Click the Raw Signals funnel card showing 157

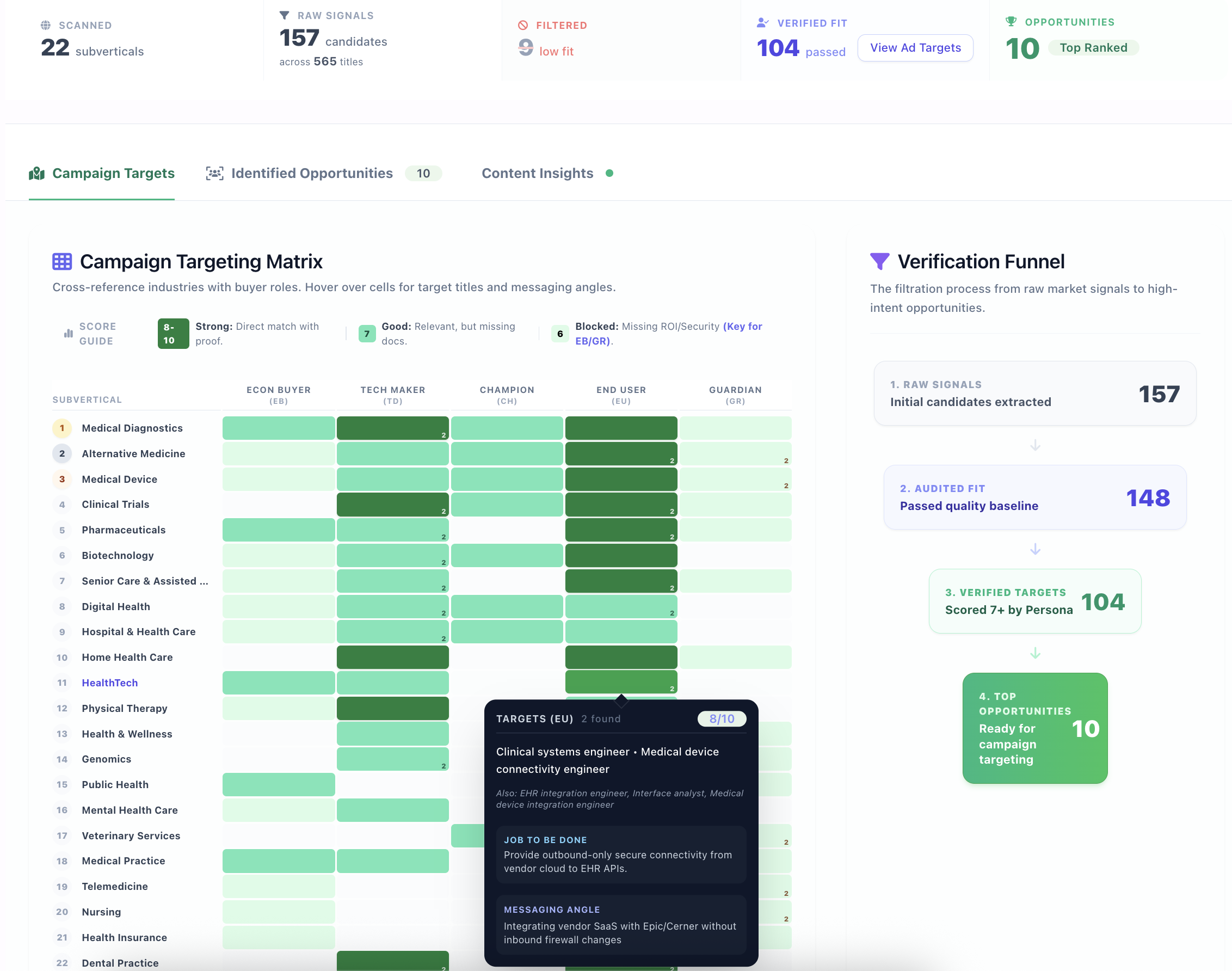[x=1034, y=394]
